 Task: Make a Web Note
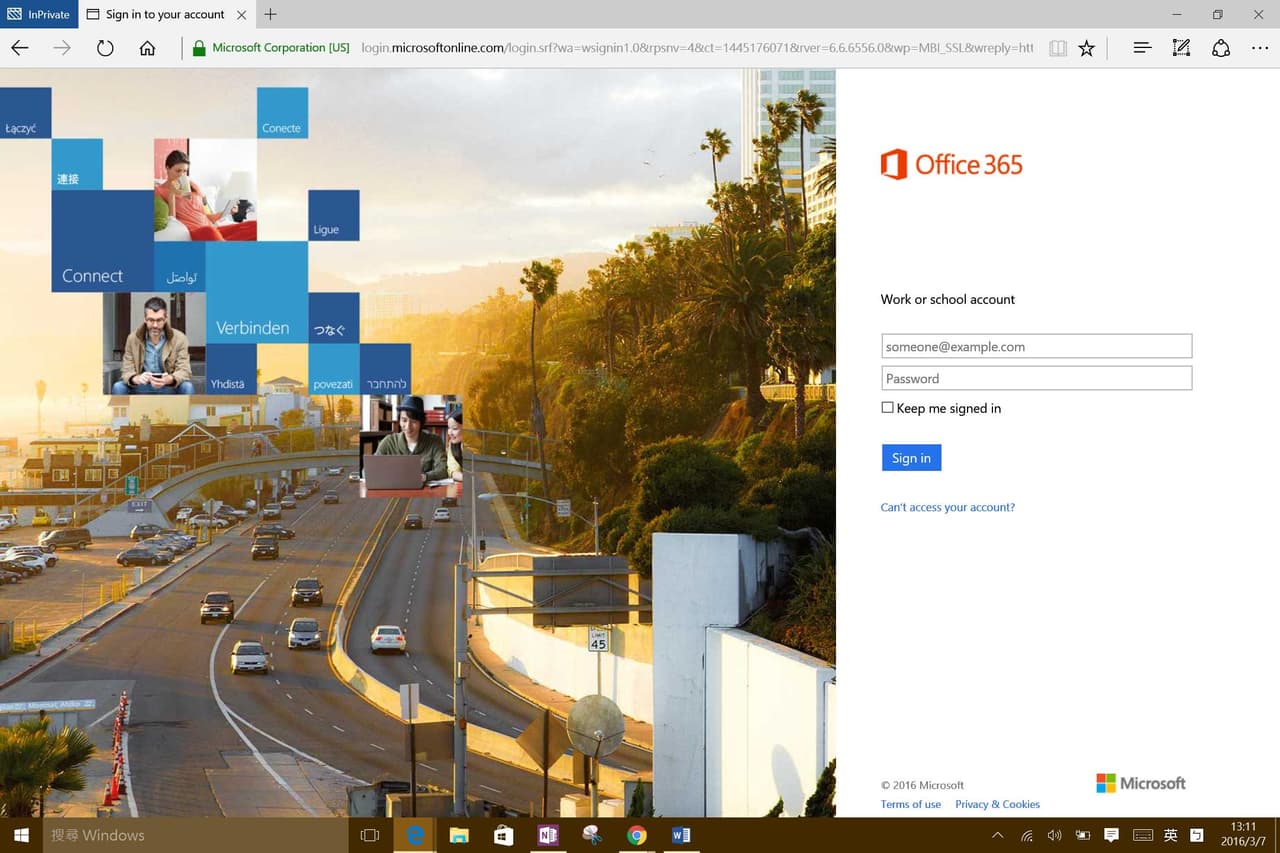coord(1181,48)
